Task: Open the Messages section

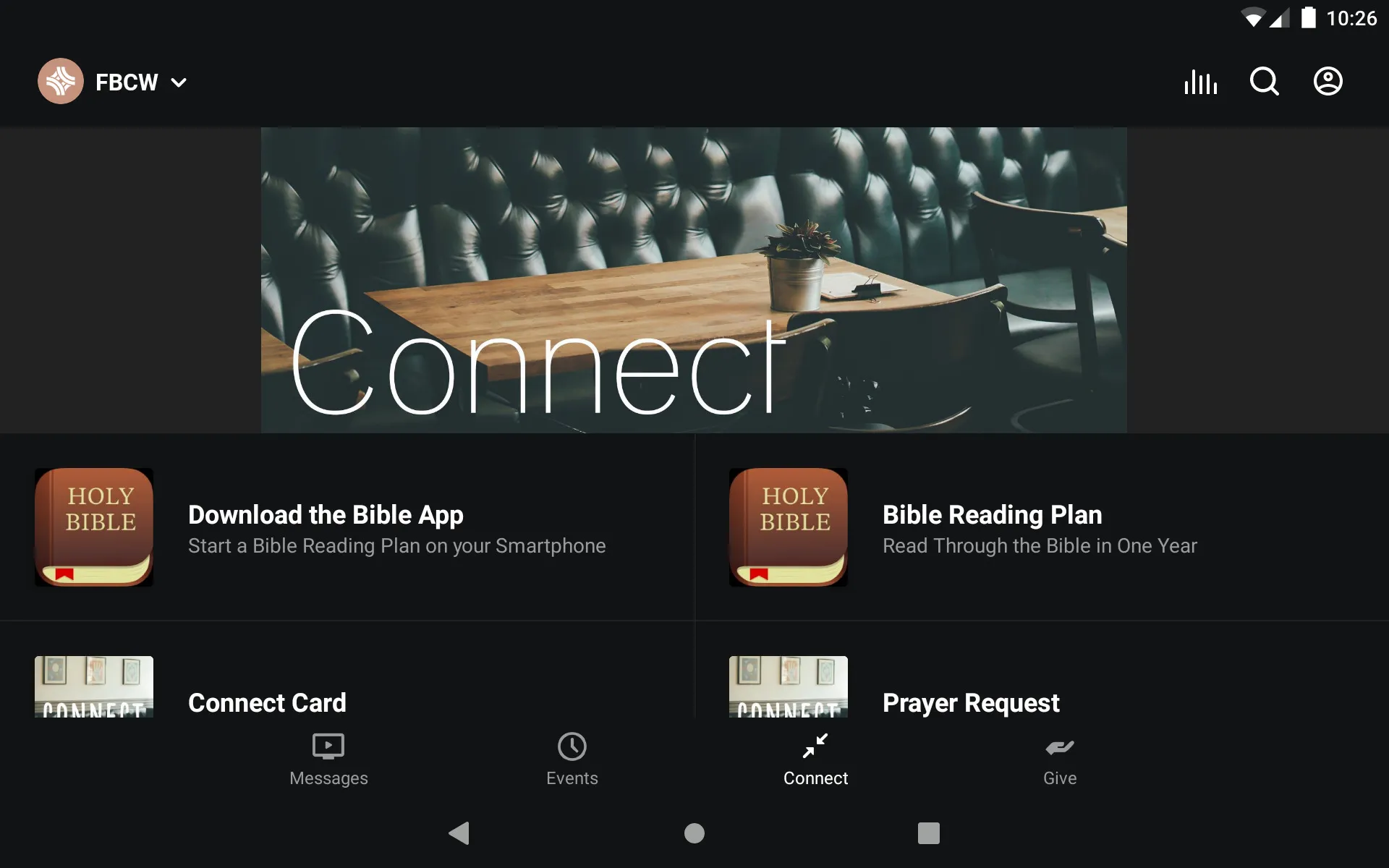Action: 328,758
